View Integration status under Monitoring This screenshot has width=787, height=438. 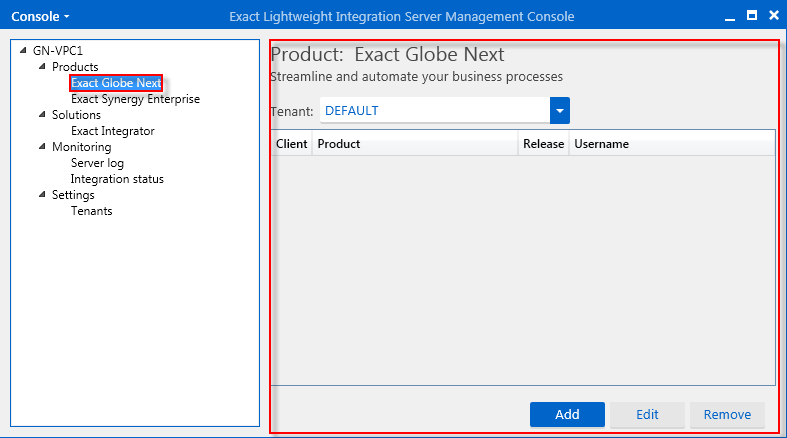pyautogui.click(x=117, y=179)
